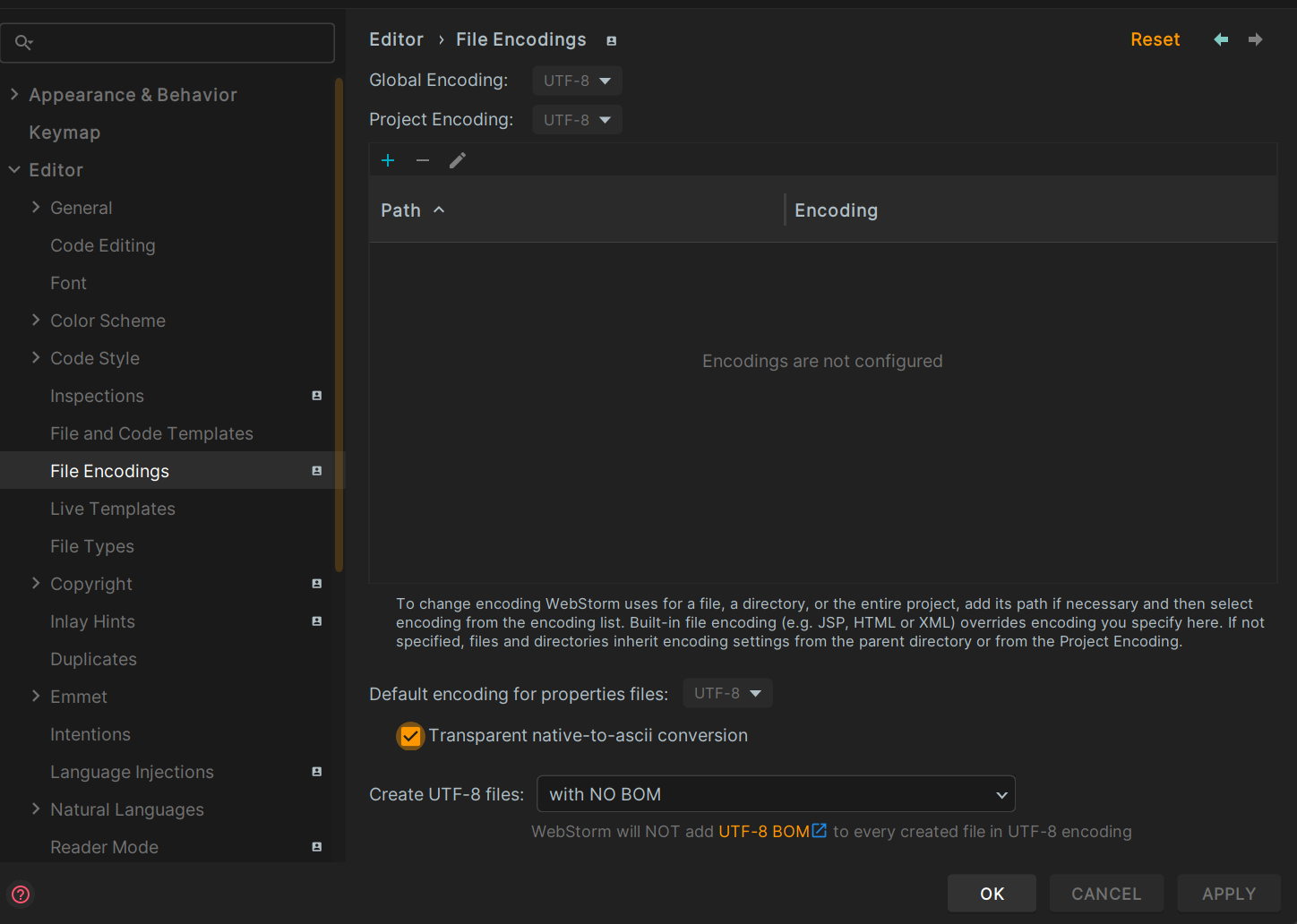Remove selected encoding entry with minus icon
Screen dimensions: 1297x924
(x=423, y=160)
